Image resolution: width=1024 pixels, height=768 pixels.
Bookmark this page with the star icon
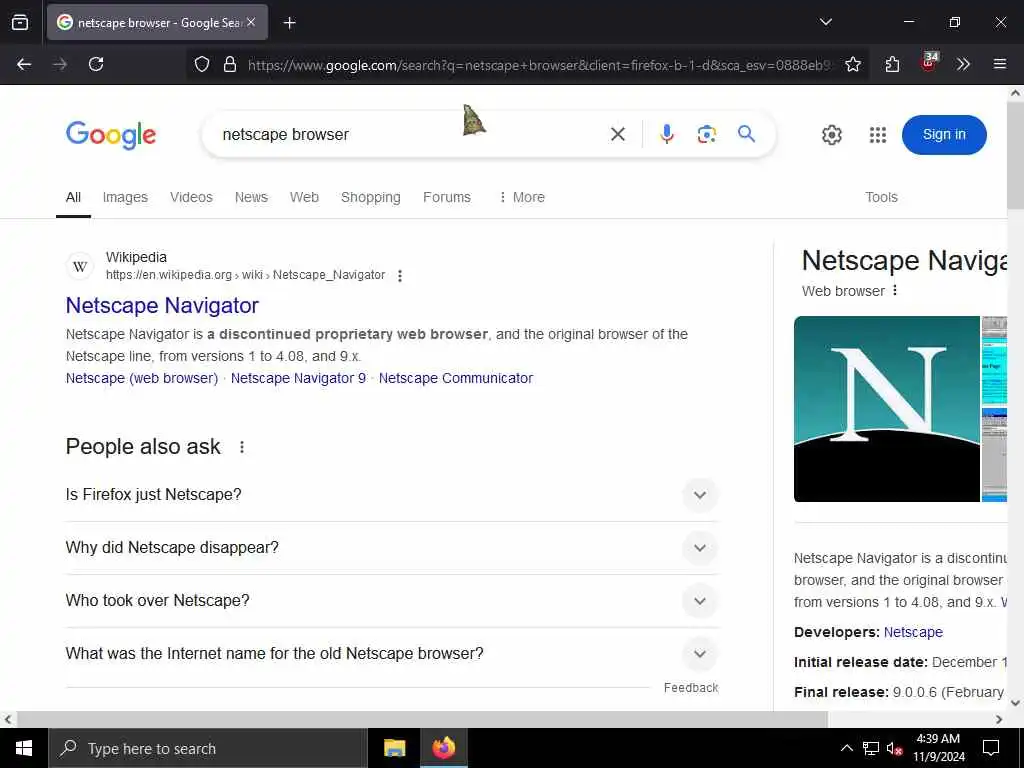click(x=853, y=64)
